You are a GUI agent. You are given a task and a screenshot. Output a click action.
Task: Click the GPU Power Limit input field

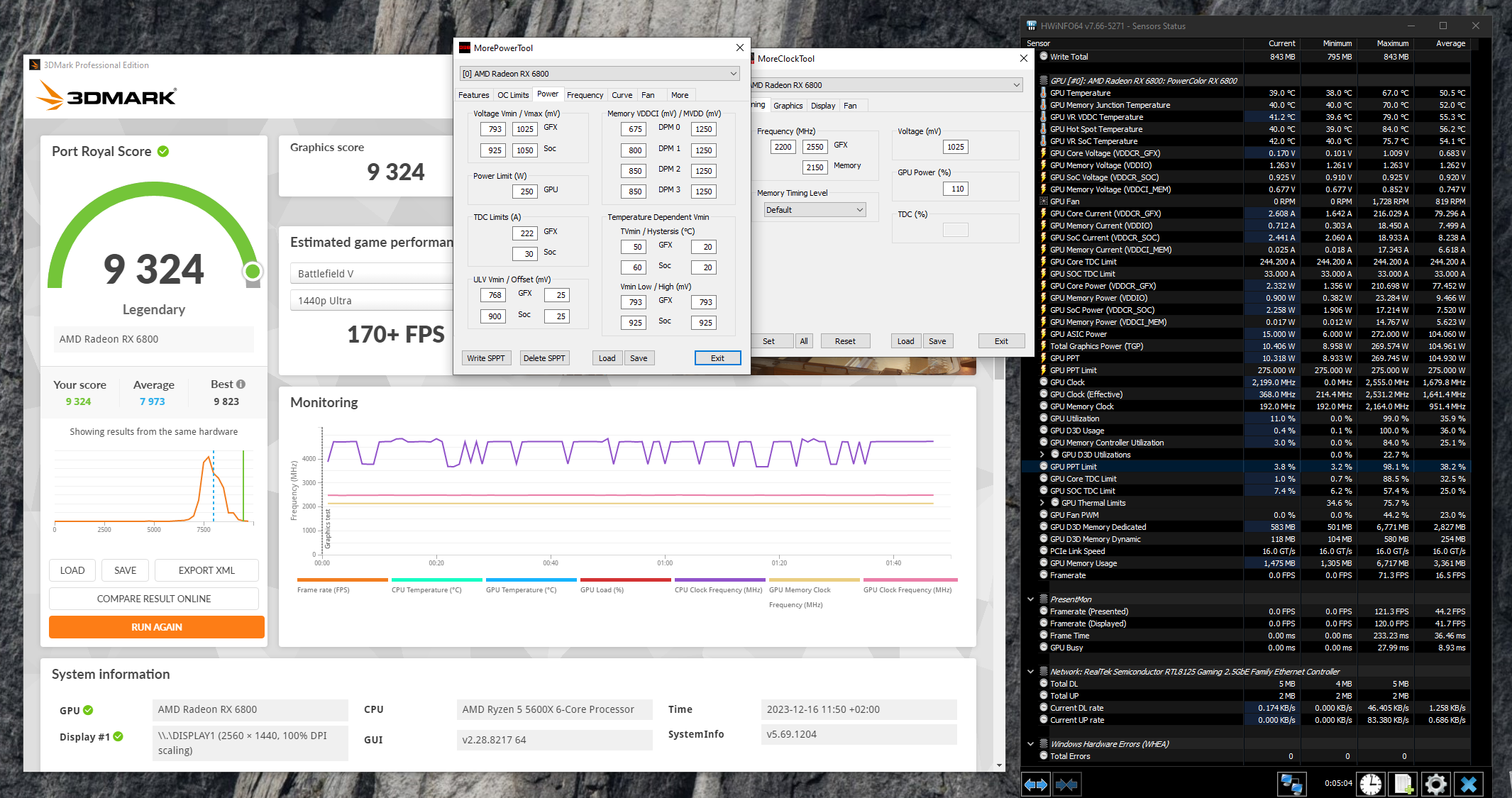[x=525, y=191]
